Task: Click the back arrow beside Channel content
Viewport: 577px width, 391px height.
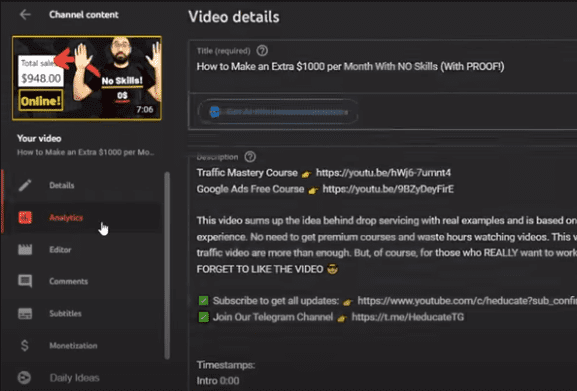Action: tap(25, 15)
